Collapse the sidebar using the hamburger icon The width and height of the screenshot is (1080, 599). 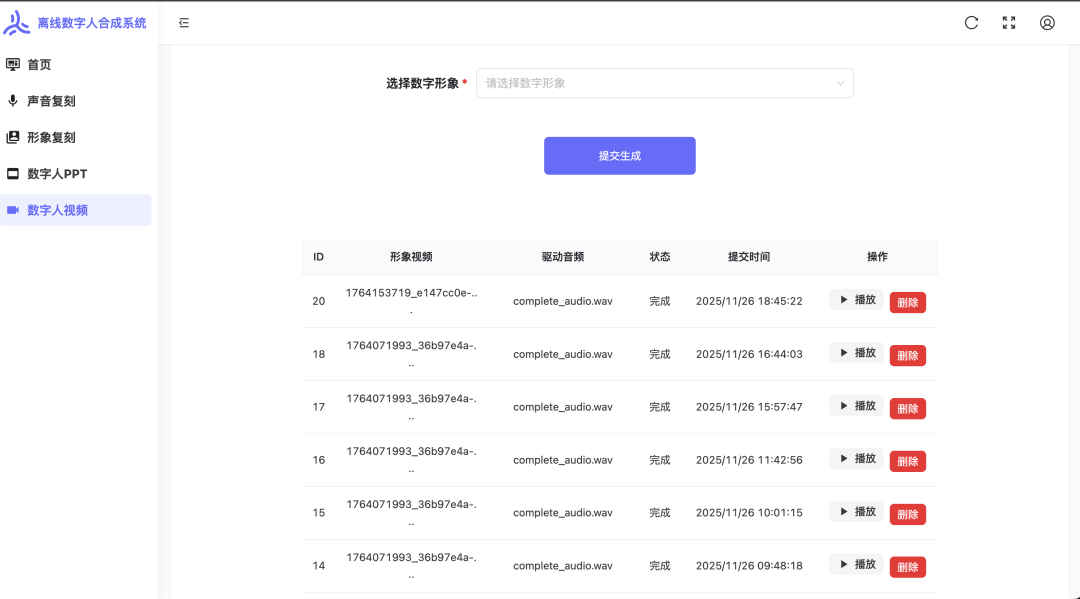[x=183, y=21]
